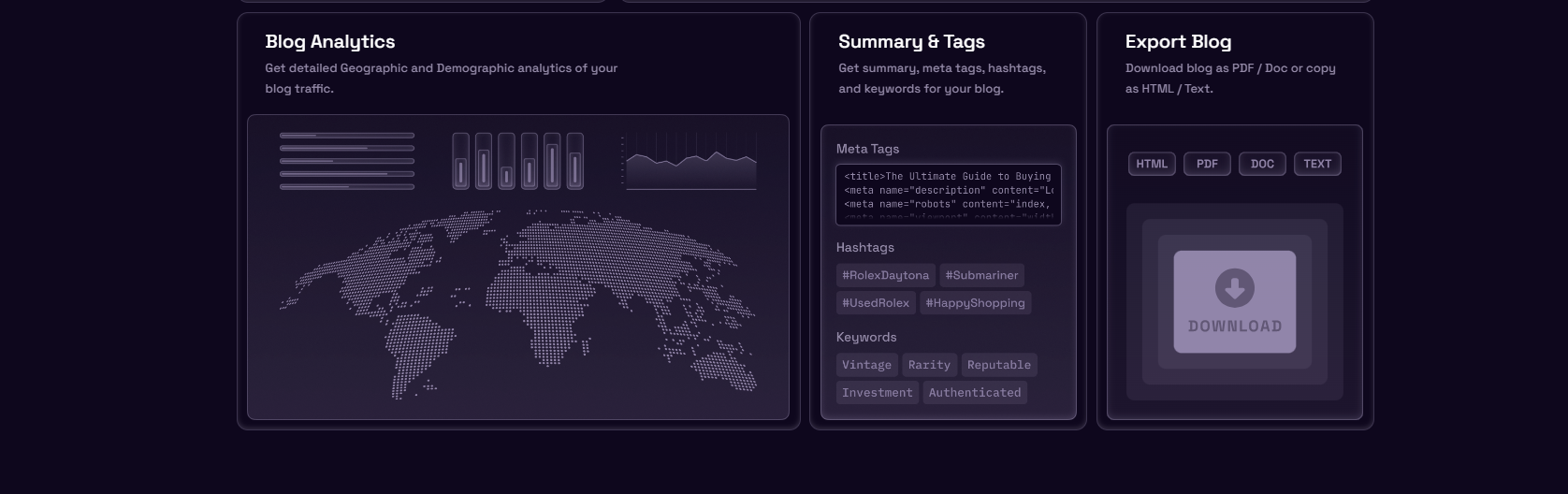
Task: Click the #HappyShopping hashtag chip
Action: (976, 302)
